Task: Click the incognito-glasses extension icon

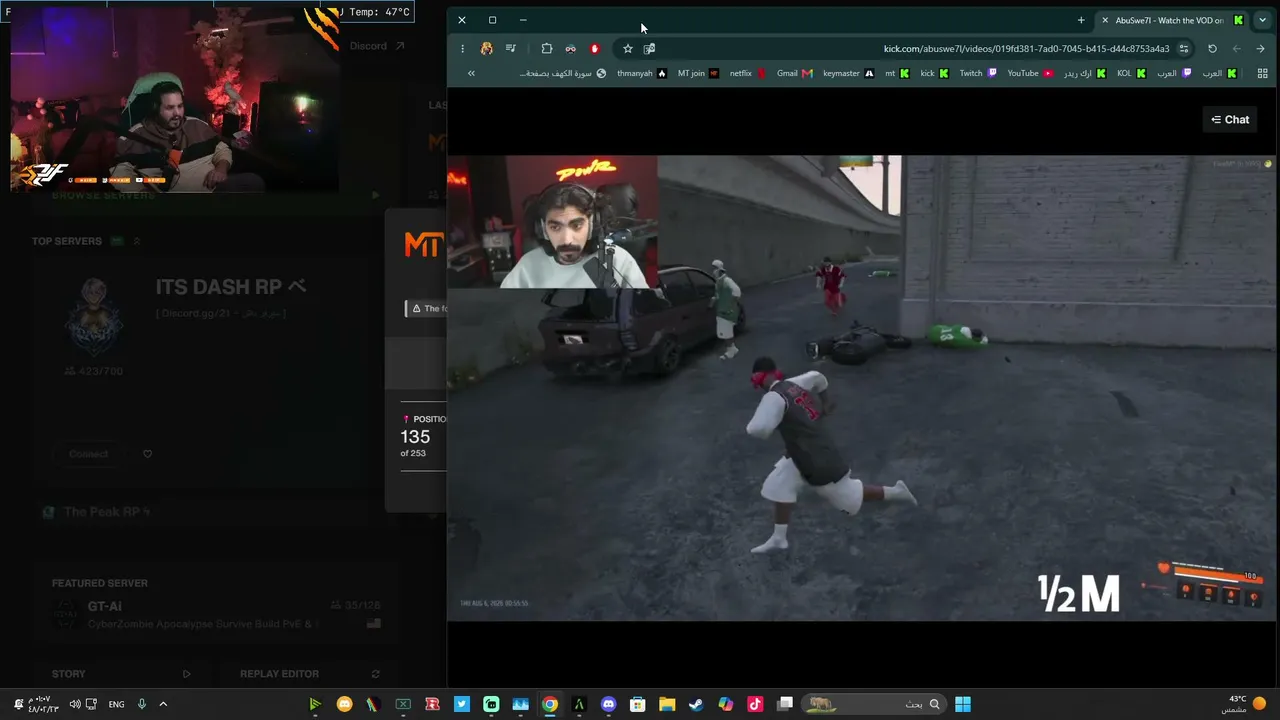Action: pos(571,48)
